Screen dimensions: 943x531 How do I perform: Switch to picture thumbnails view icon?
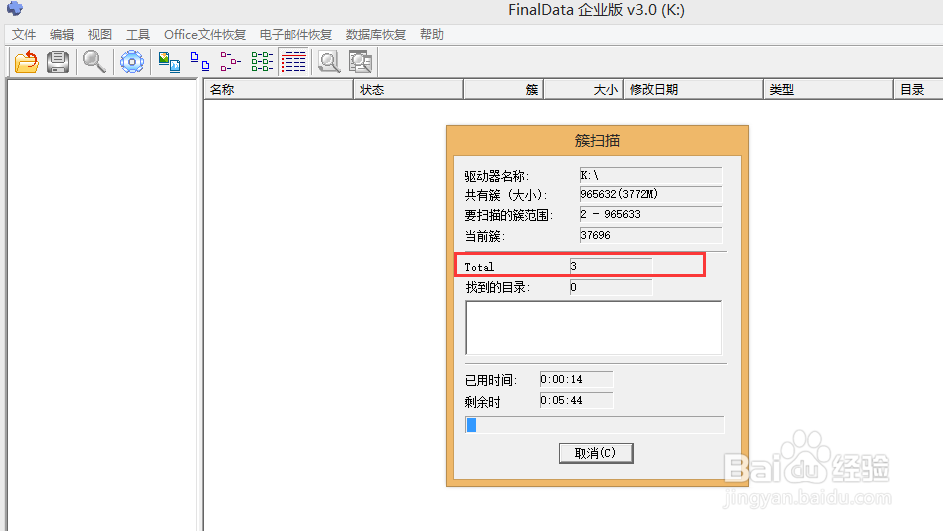click(169, 62)
